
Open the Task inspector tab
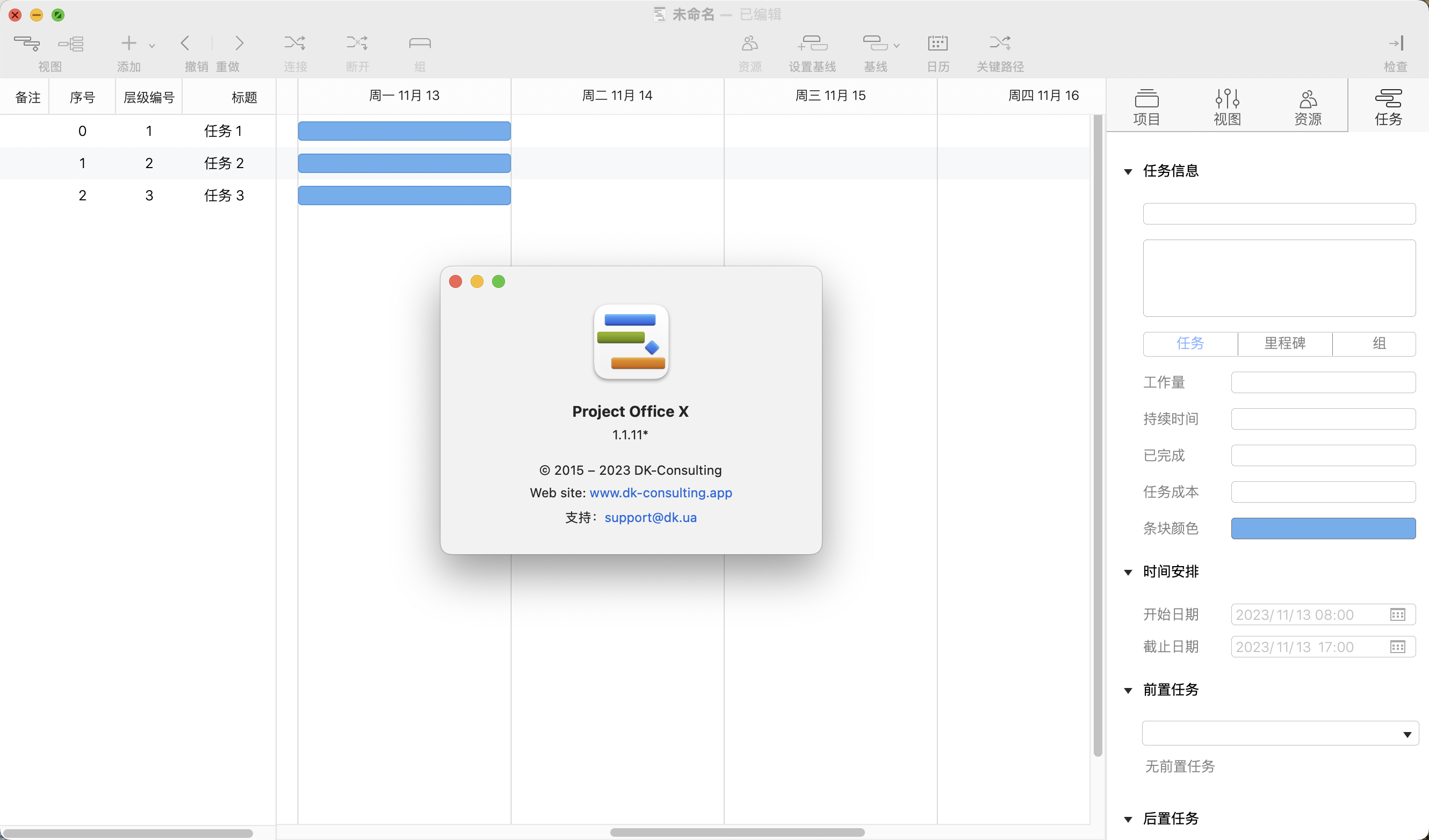tap(1388, 106)
